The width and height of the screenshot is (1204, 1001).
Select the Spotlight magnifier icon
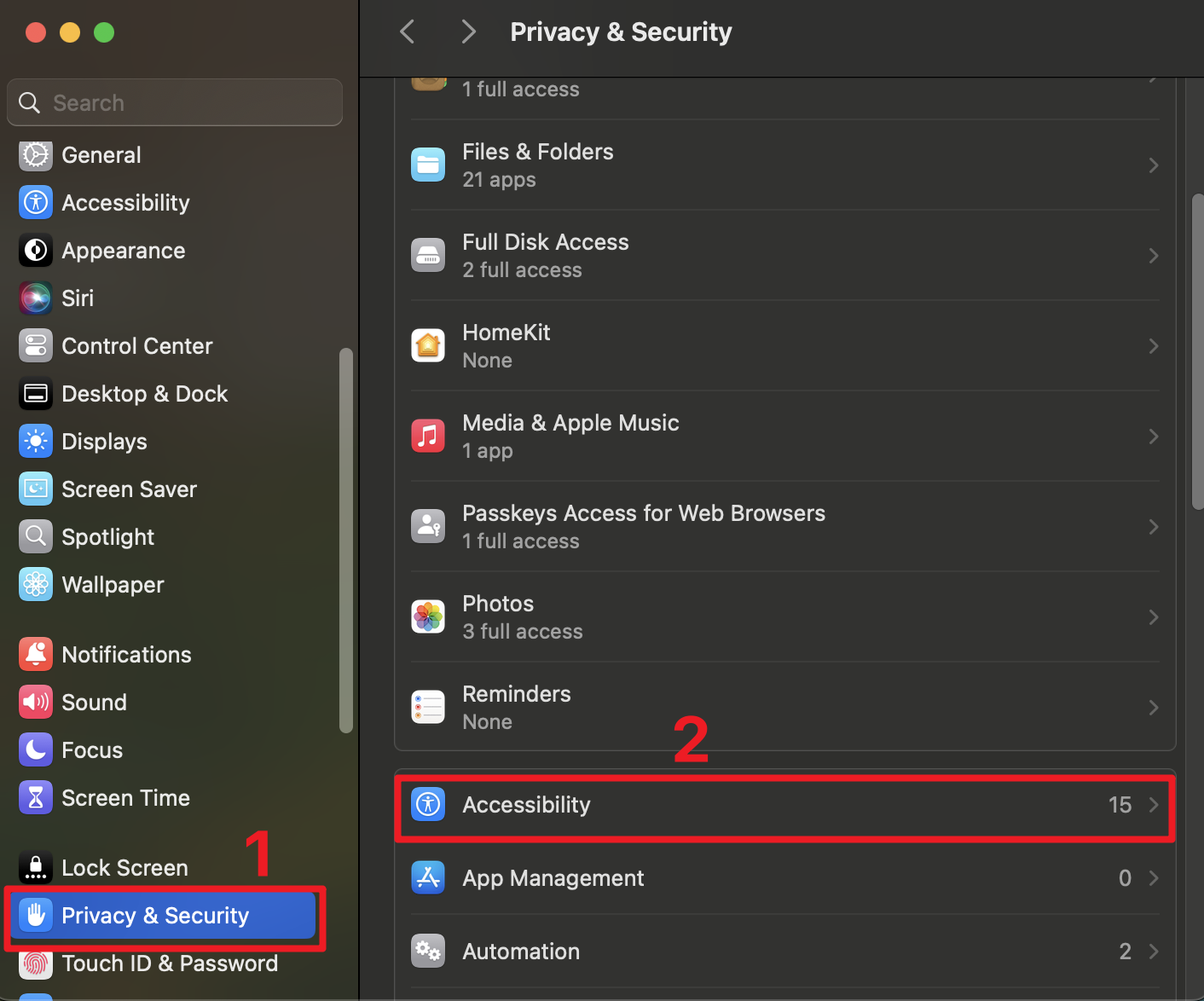click(36, 537)
